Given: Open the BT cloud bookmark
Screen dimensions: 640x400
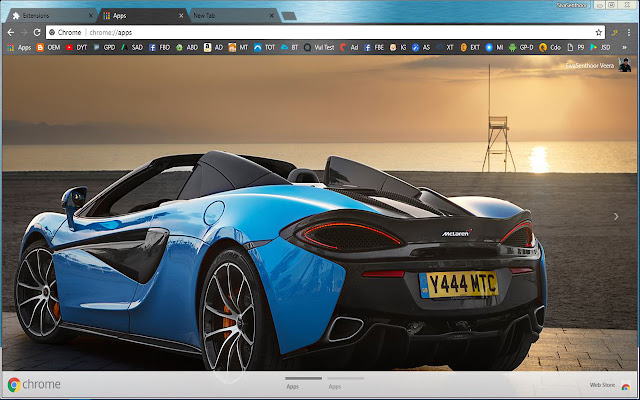Looking at the screenshot, I should tap(290, 47).
